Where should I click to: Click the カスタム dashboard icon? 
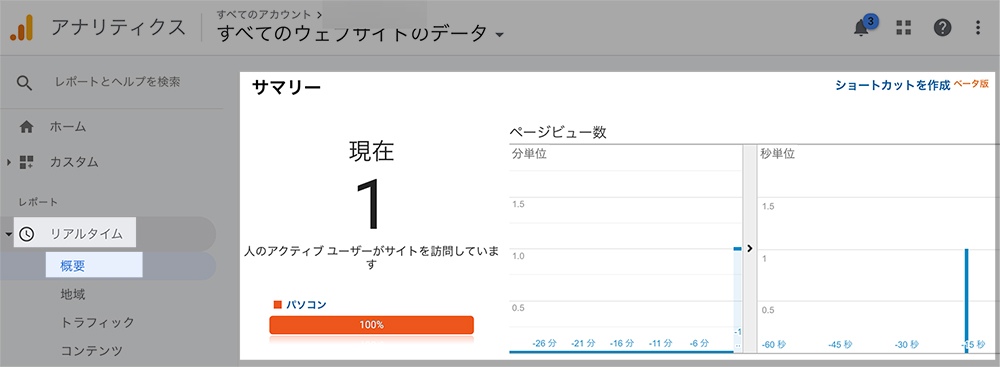pyautogui.click(x=27, y=162)
